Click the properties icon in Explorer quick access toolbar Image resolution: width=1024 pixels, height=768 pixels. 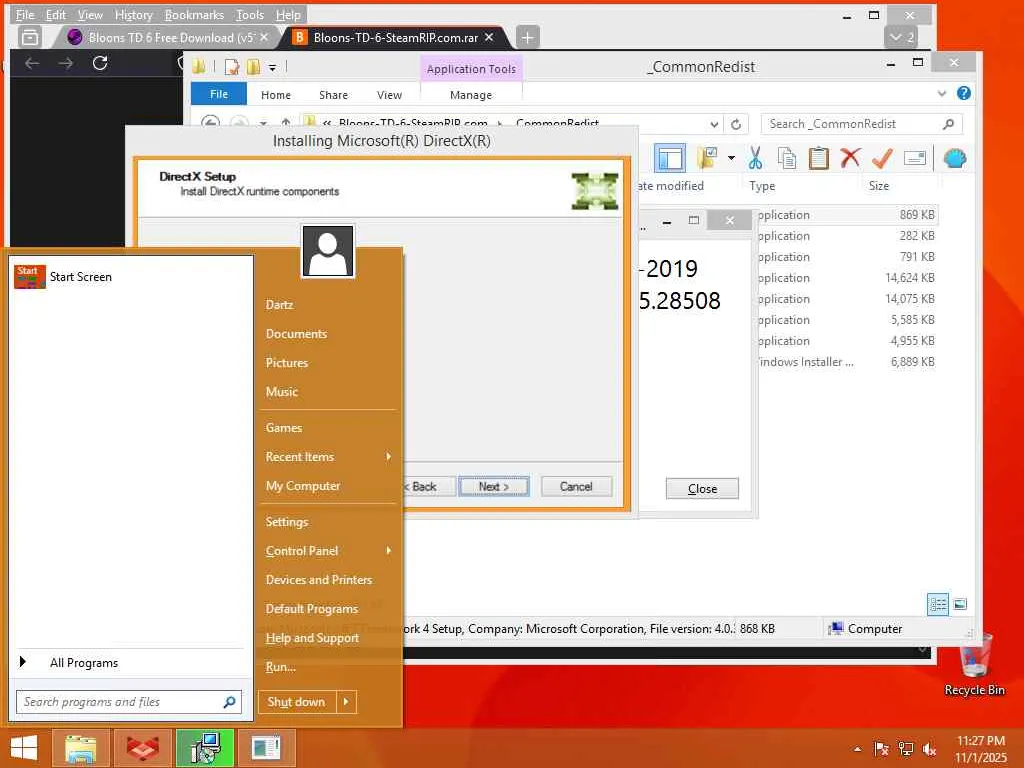coord(232,67)
